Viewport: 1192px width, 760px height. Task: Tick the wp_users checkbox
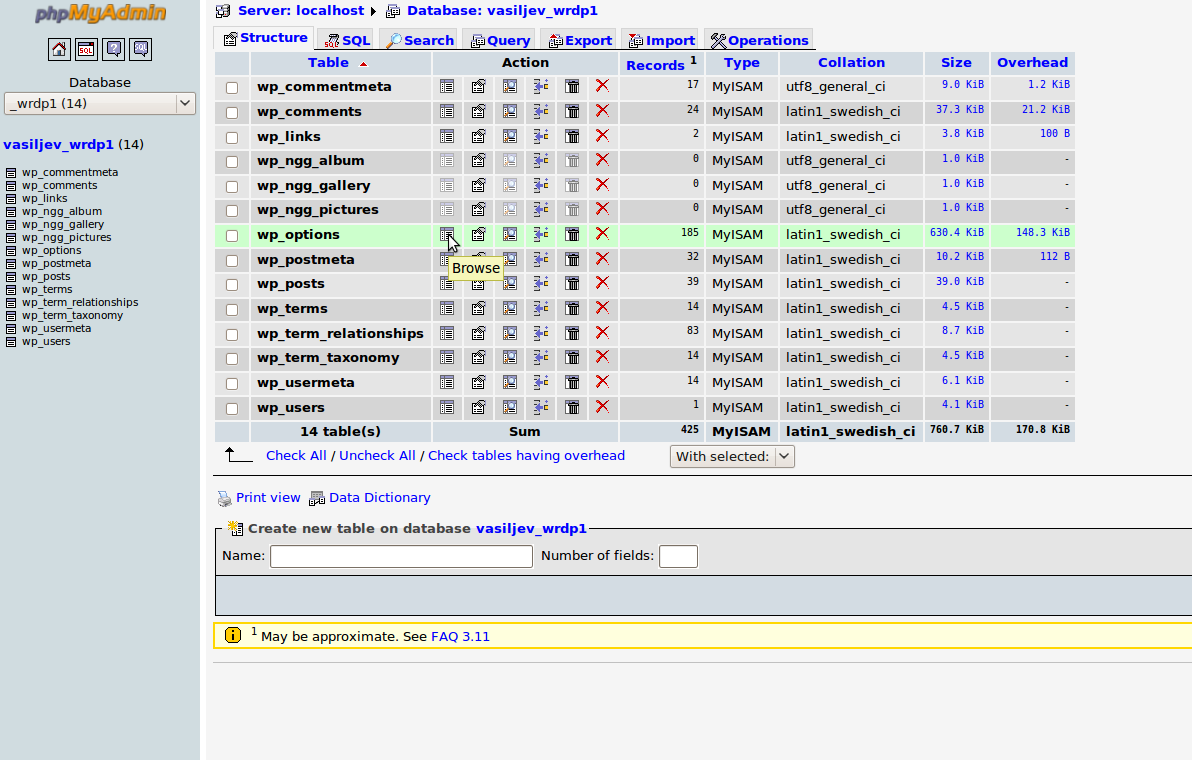232,409
